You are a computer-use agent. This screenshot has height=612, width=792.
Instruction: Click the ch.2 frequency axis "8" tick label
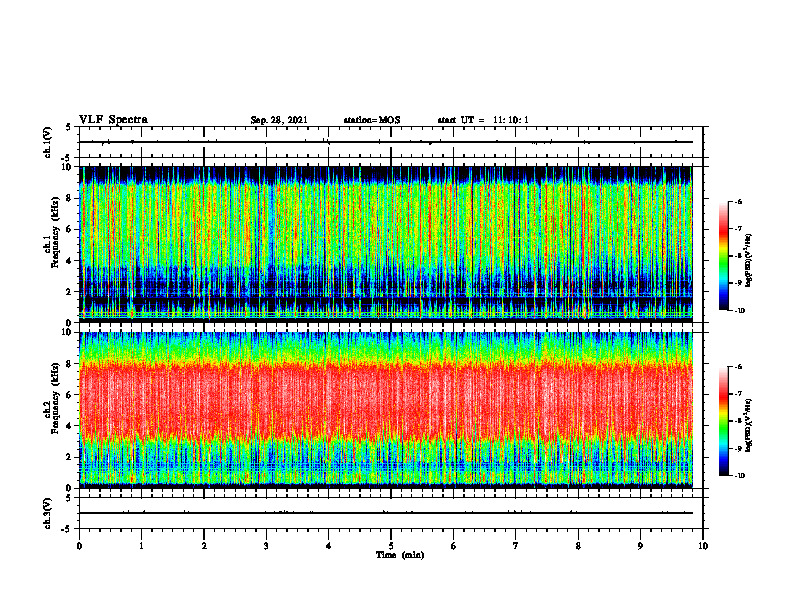point(70,364)
